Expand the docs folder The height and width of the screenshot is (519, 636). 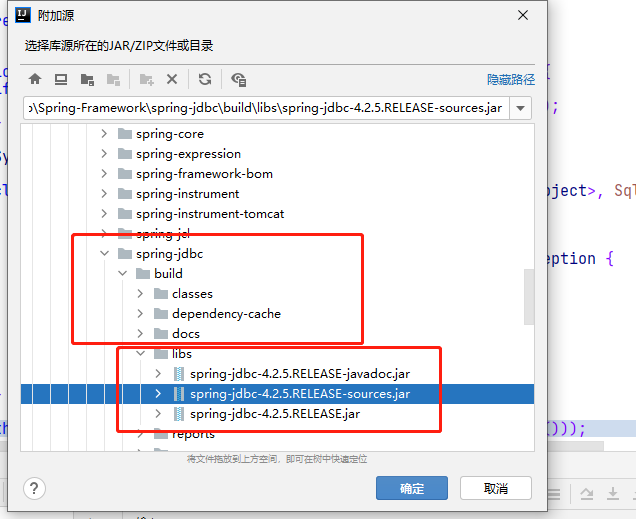coord(140,333)
